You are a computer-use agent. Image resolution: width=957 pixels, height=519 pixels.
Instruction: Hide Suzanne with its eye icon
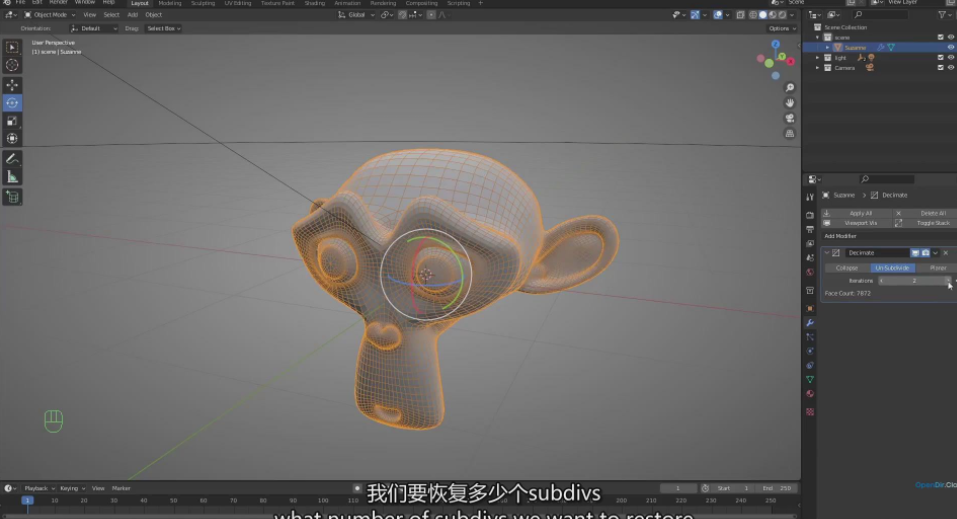point(950,48)
